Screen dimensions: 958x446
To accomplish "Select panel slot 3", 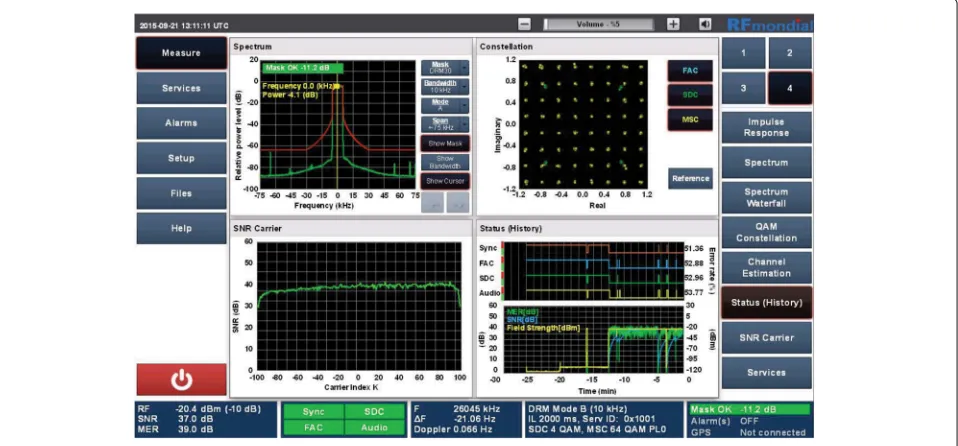I will (744, 88).
